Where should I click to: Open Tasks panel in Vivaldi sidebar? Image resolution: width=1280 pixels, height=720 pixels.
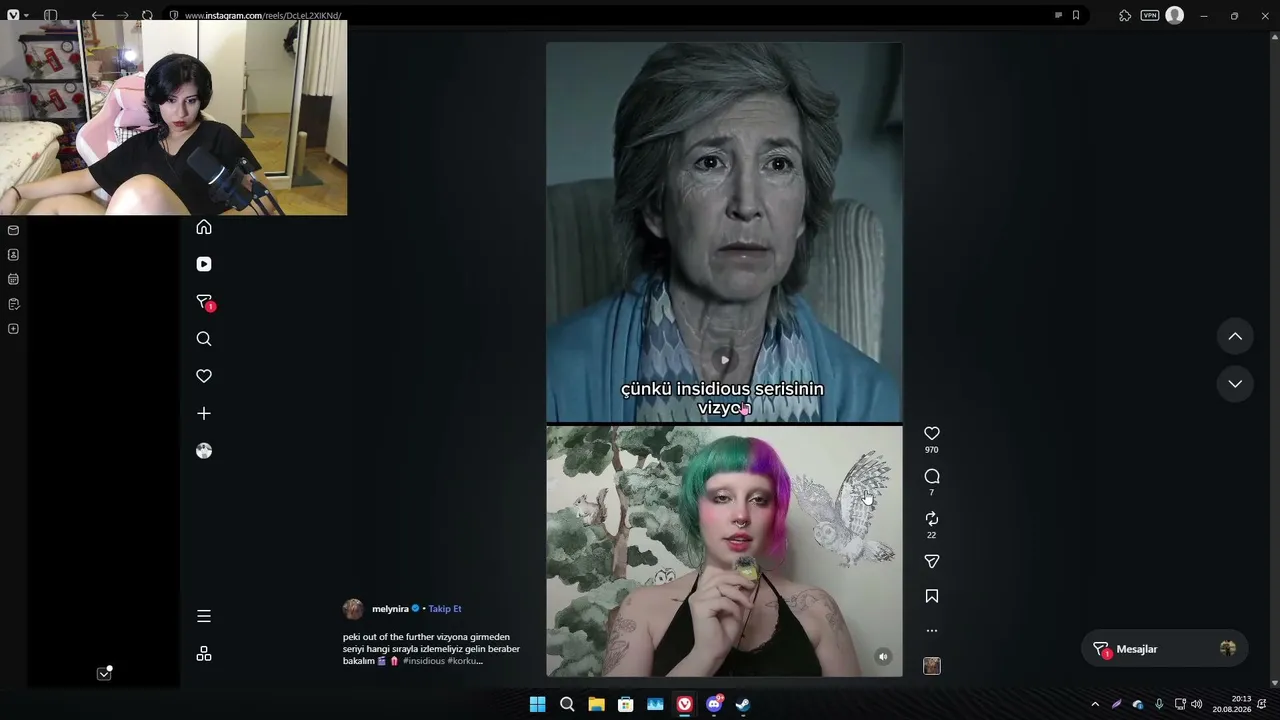13,304
